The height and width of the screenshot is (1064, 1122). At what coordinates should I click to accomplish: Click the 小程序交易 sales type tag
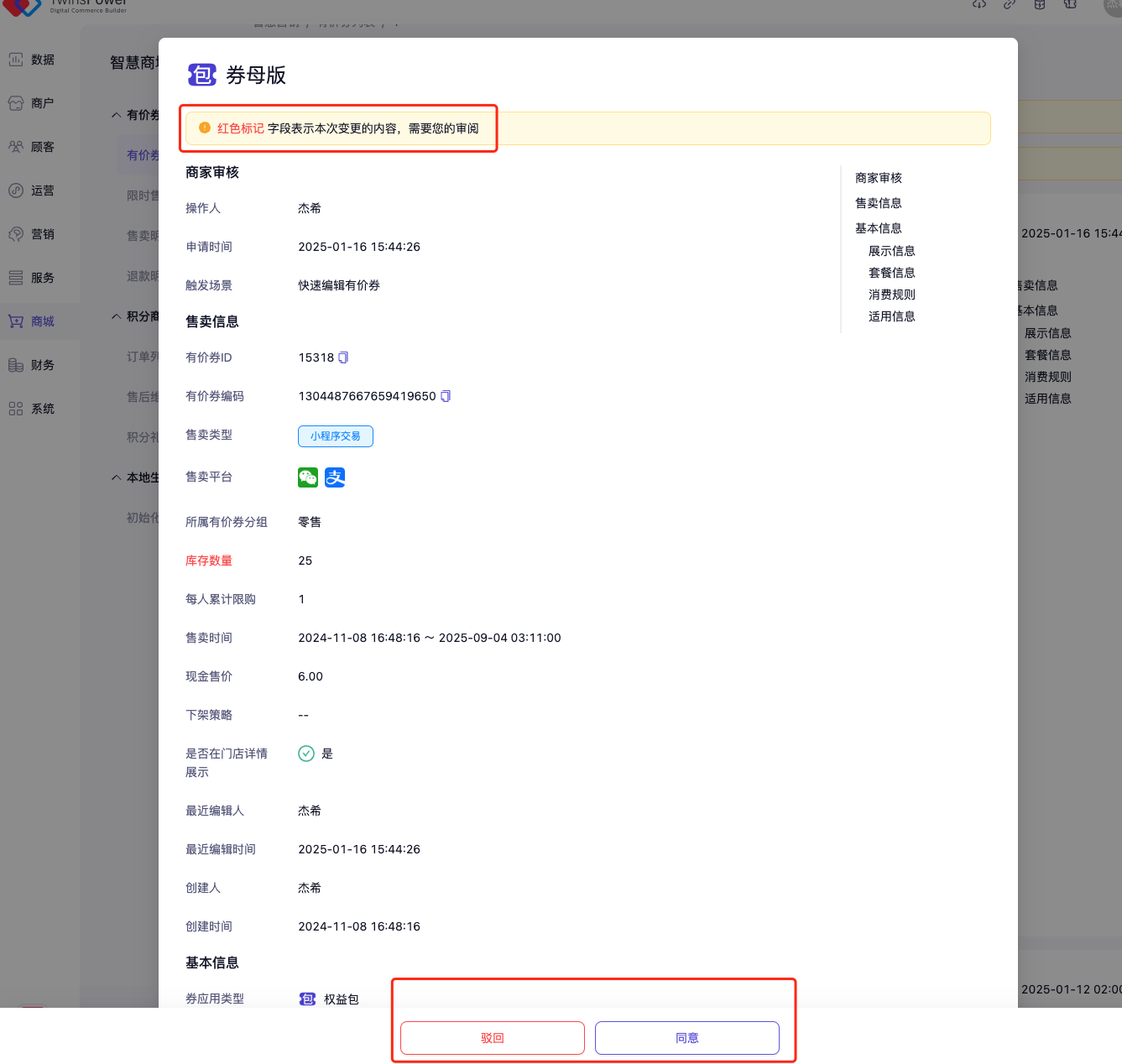[336, 436]
